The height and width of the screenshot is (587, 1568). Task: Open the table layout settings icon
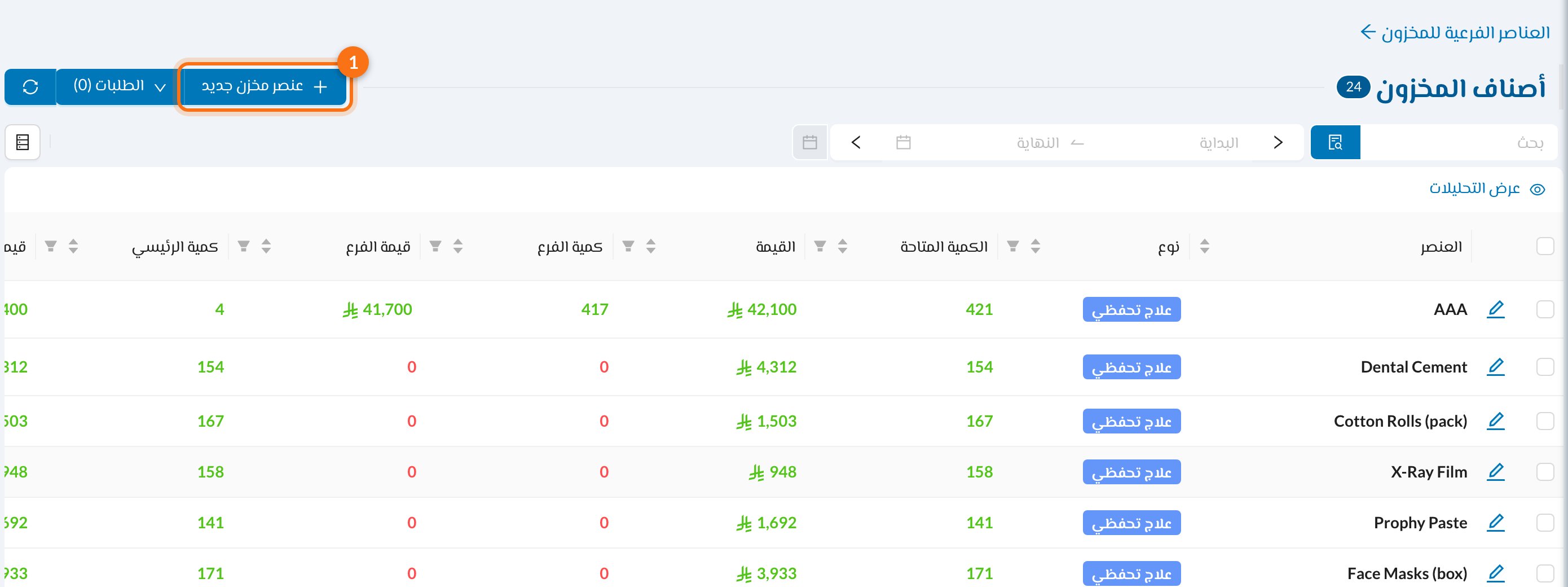pyautogui.click(x=23, y=142)
